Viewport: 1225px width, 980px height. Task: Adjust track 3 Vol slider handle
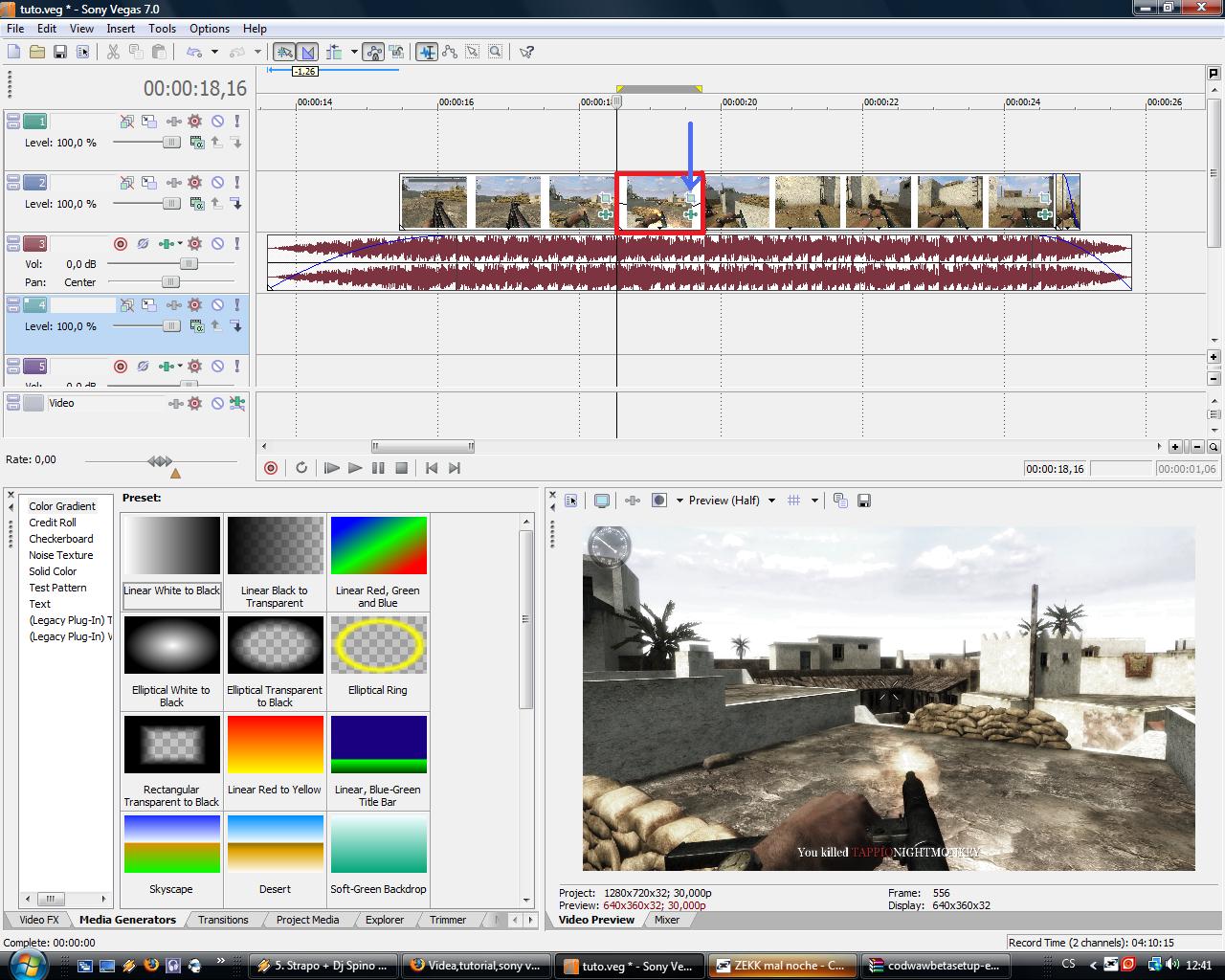click(189, 264)
